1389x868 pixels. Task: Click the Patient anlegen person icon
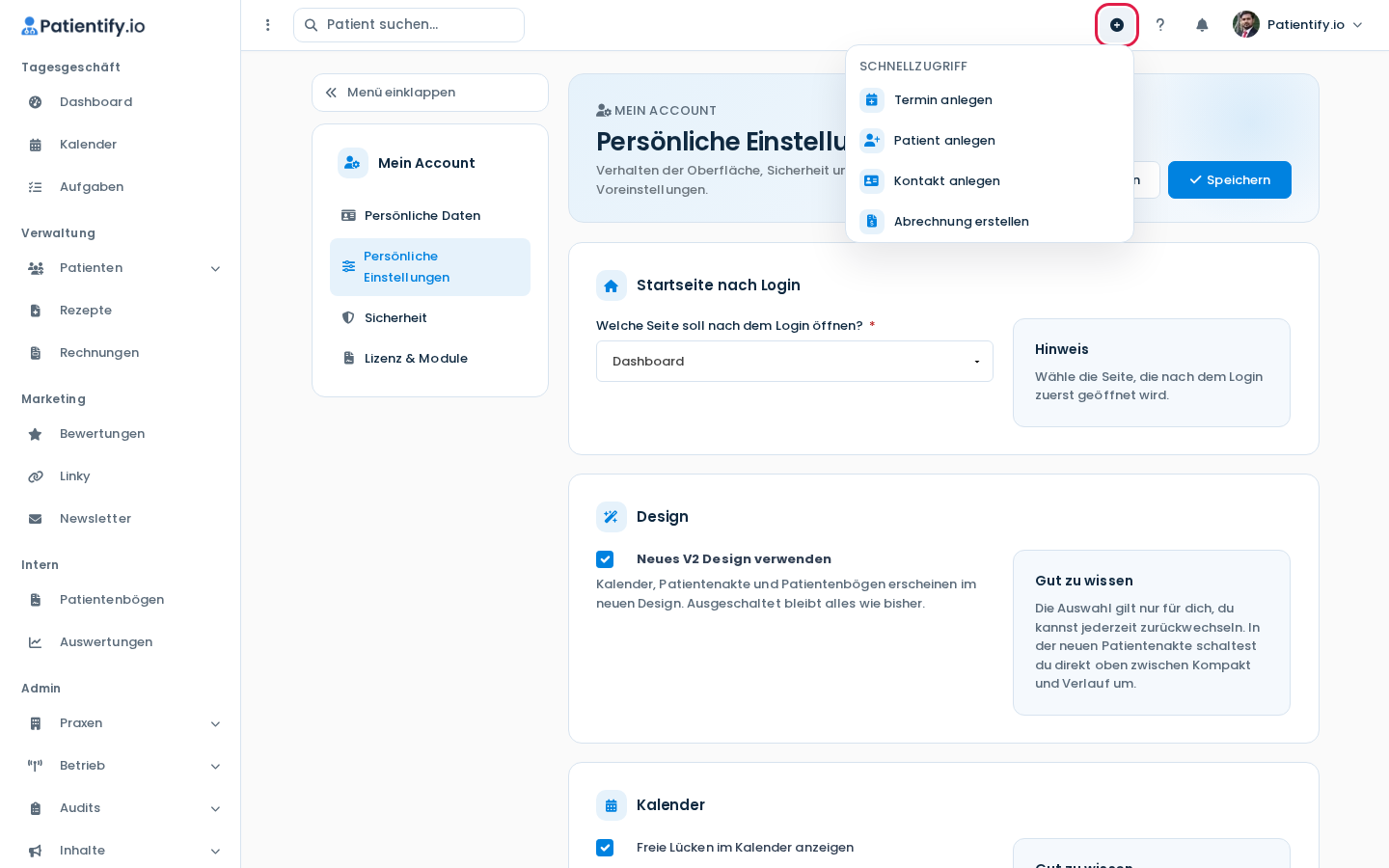point(872,141)
